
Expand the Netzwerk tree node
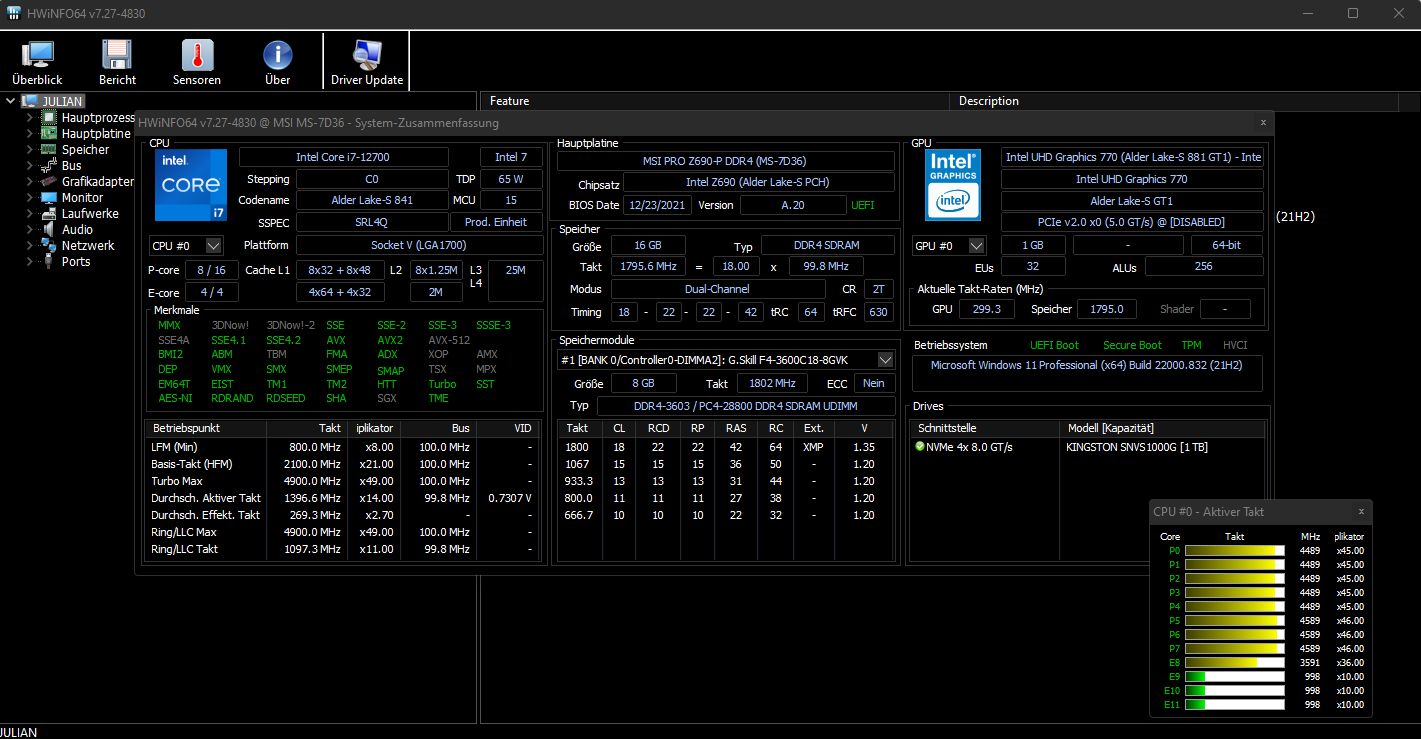tap(30, 245)
